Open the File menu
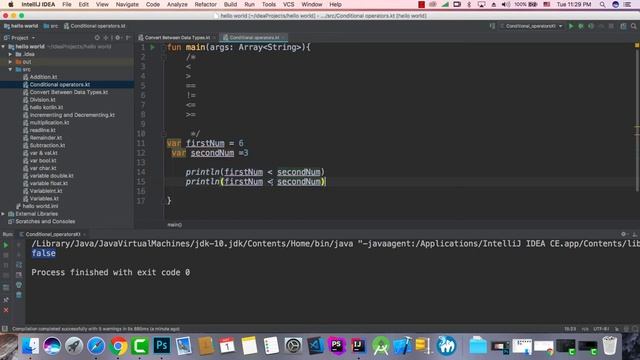 67,4
